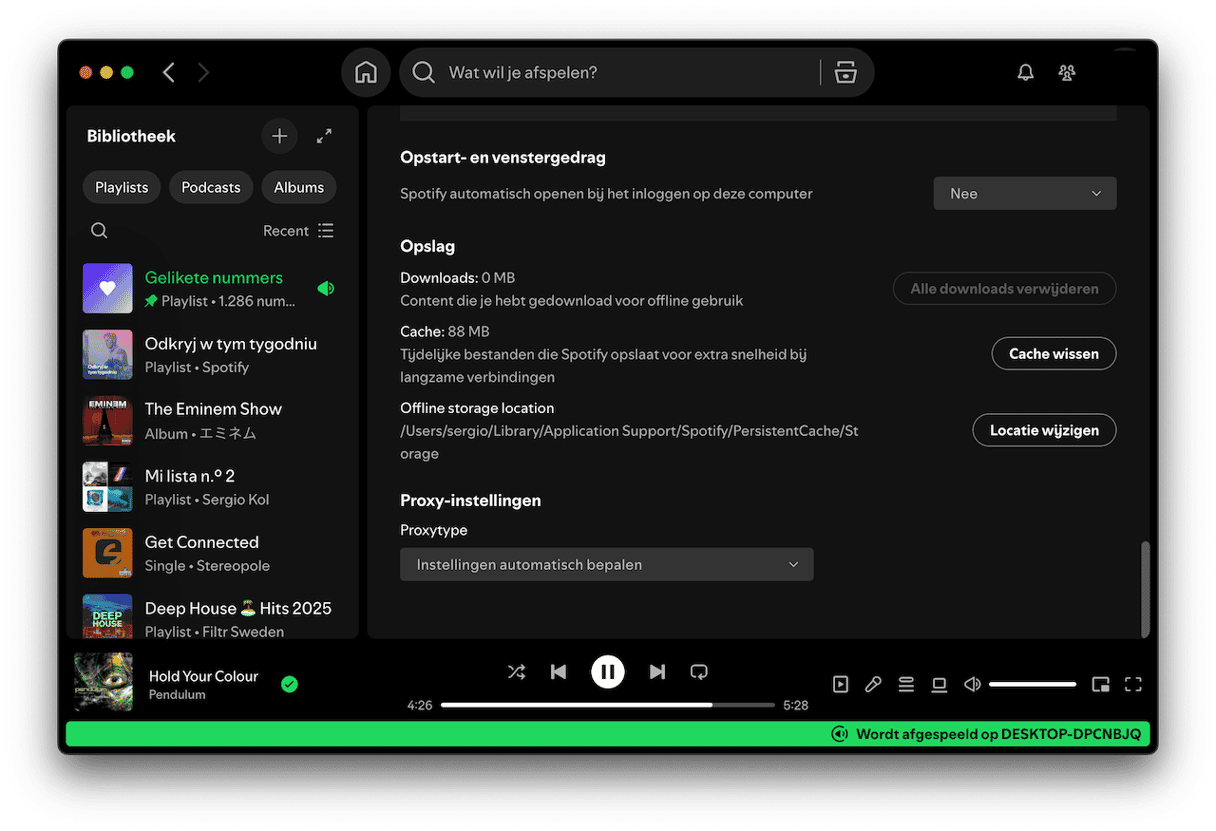The height and width of the screenshot is (831, 1216).
Task: Open the Mi lista n.º 2 playlist
Action: (212, 487)
